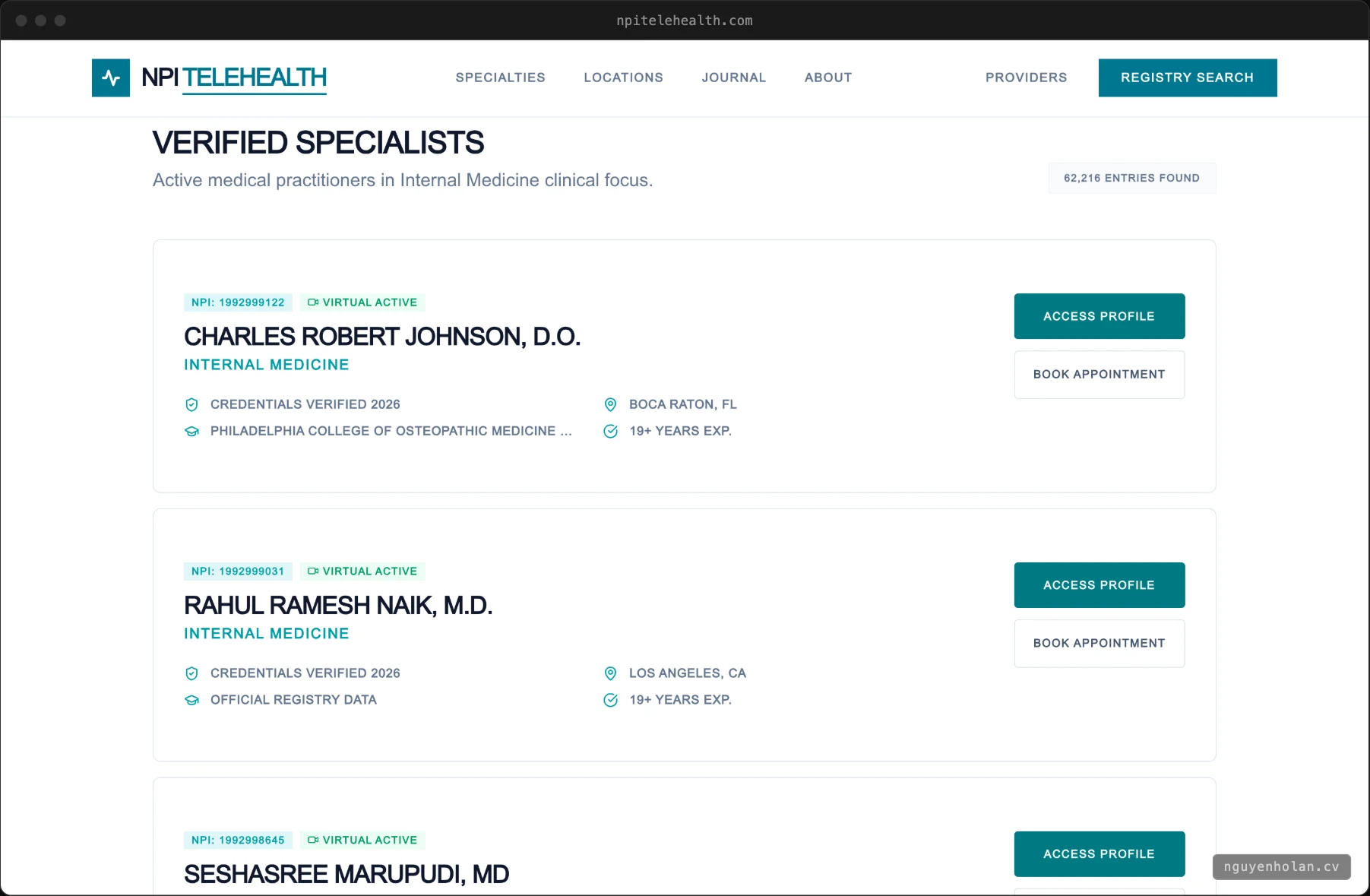Click the "Los Angeles, CA" location text
The width and height of the screenshot is (1370, 896).
pyautogui.click(x=688, y=673)
